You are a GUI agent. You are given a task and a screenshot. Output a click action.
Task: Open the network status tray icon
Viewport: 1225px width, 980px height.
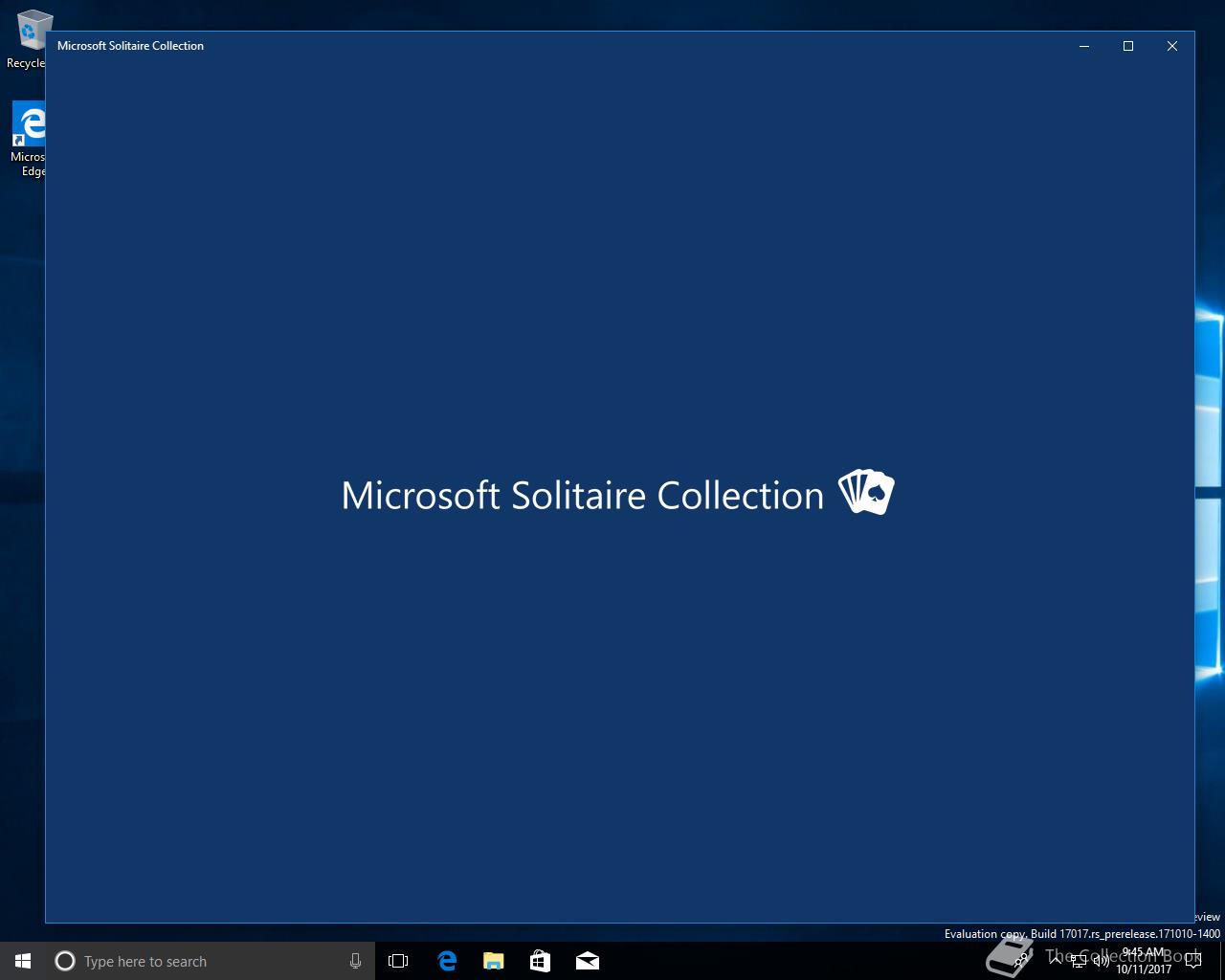1078,960
